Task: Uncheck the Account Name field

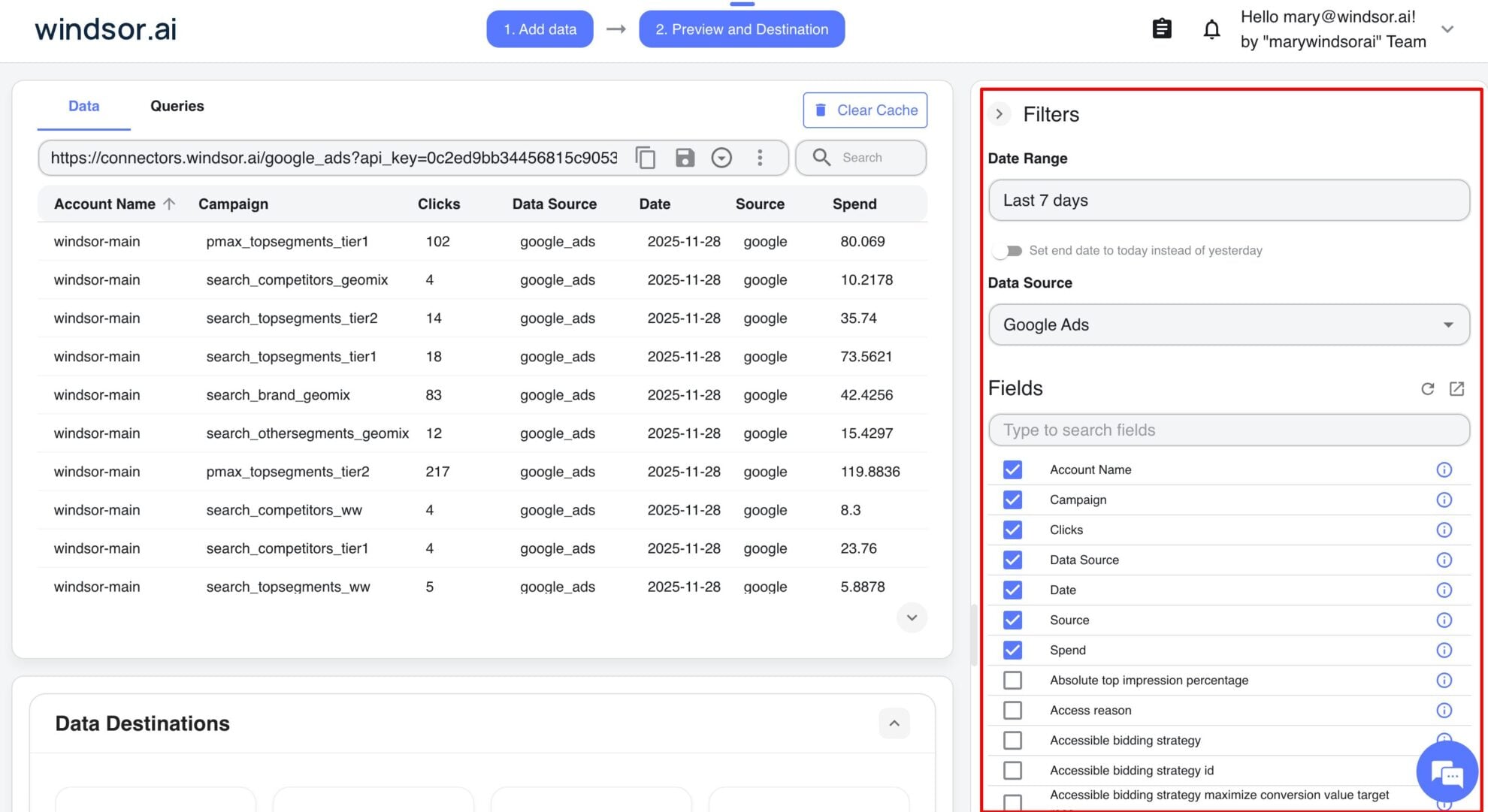Action: (1012, 469)
